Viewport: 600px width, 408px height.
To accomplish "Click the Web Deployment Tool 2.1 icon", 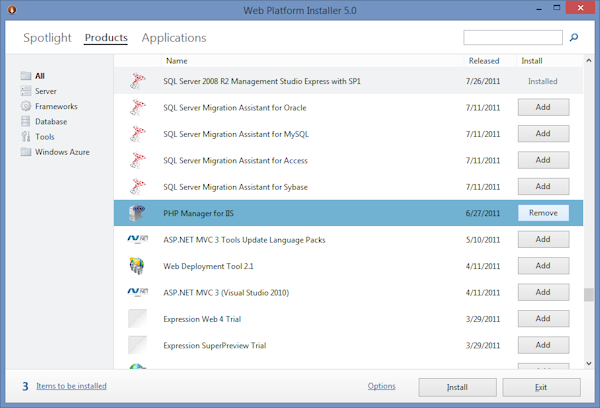I will tap(137, 266).
